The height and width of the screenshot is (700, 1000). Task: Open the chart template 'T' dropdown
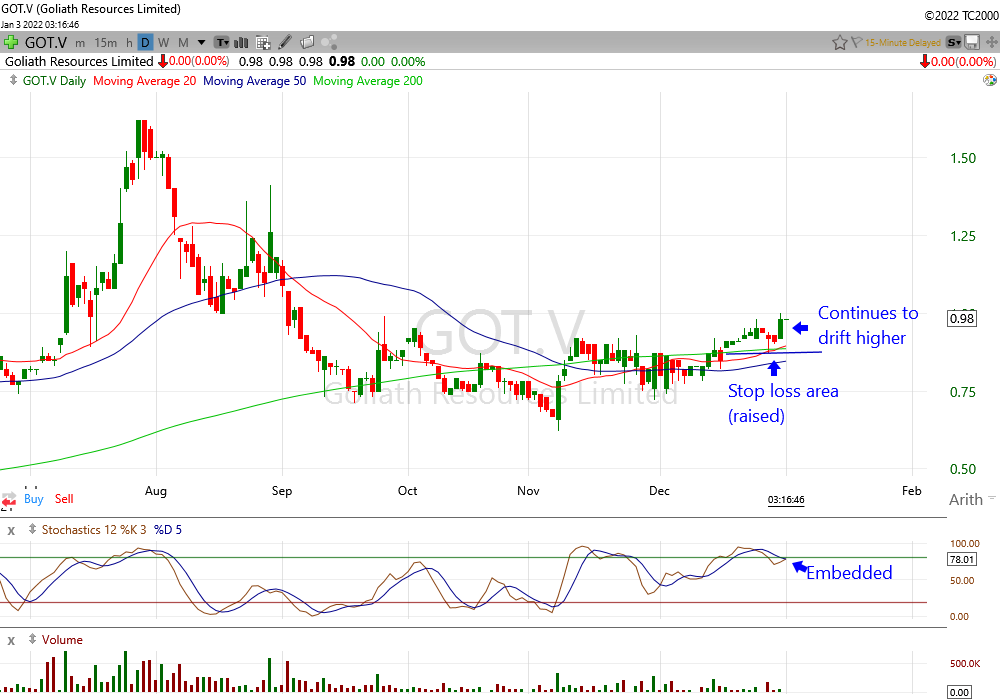click(x=221, y=43)
